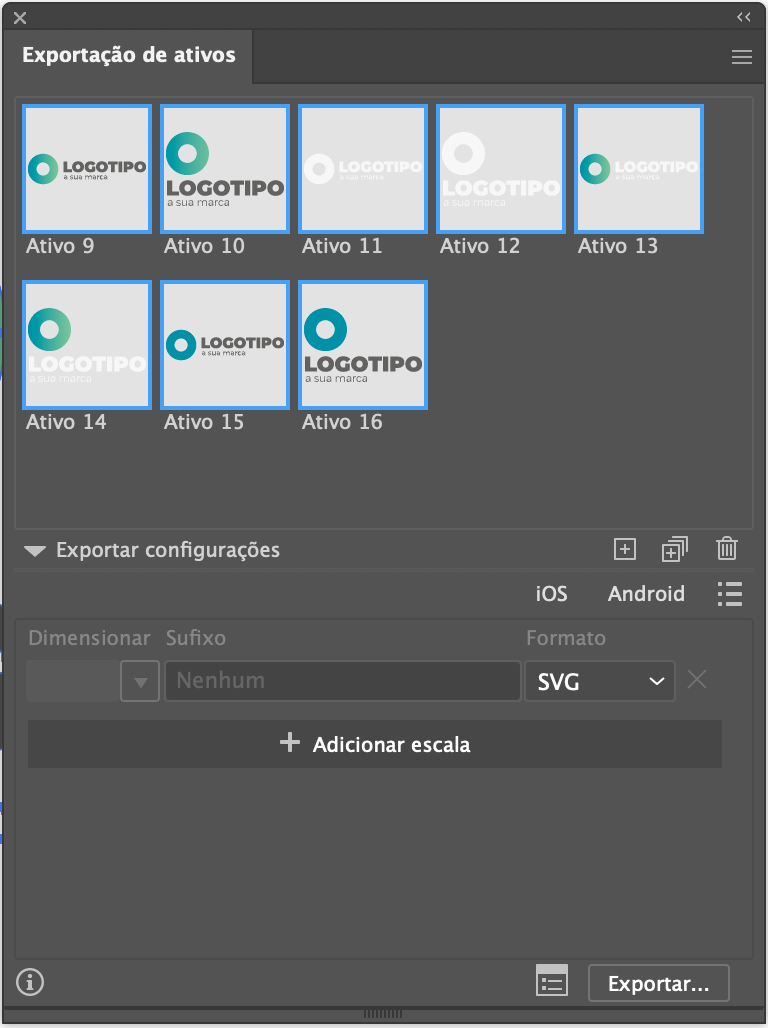Select the Exportação de ativos tab
This screenshot has height=1028, width=768.
[129, 55]
